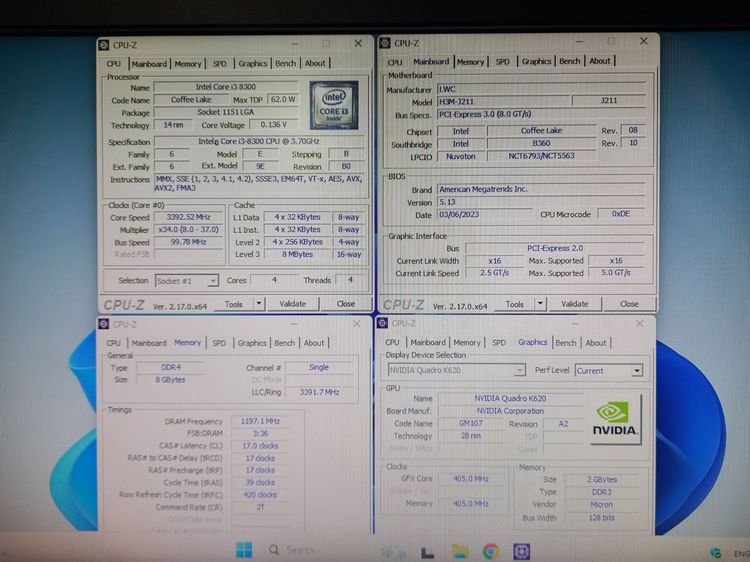Minimize the CPU tab CPU-Z window

pyautogui.click(x=295, y=44)
